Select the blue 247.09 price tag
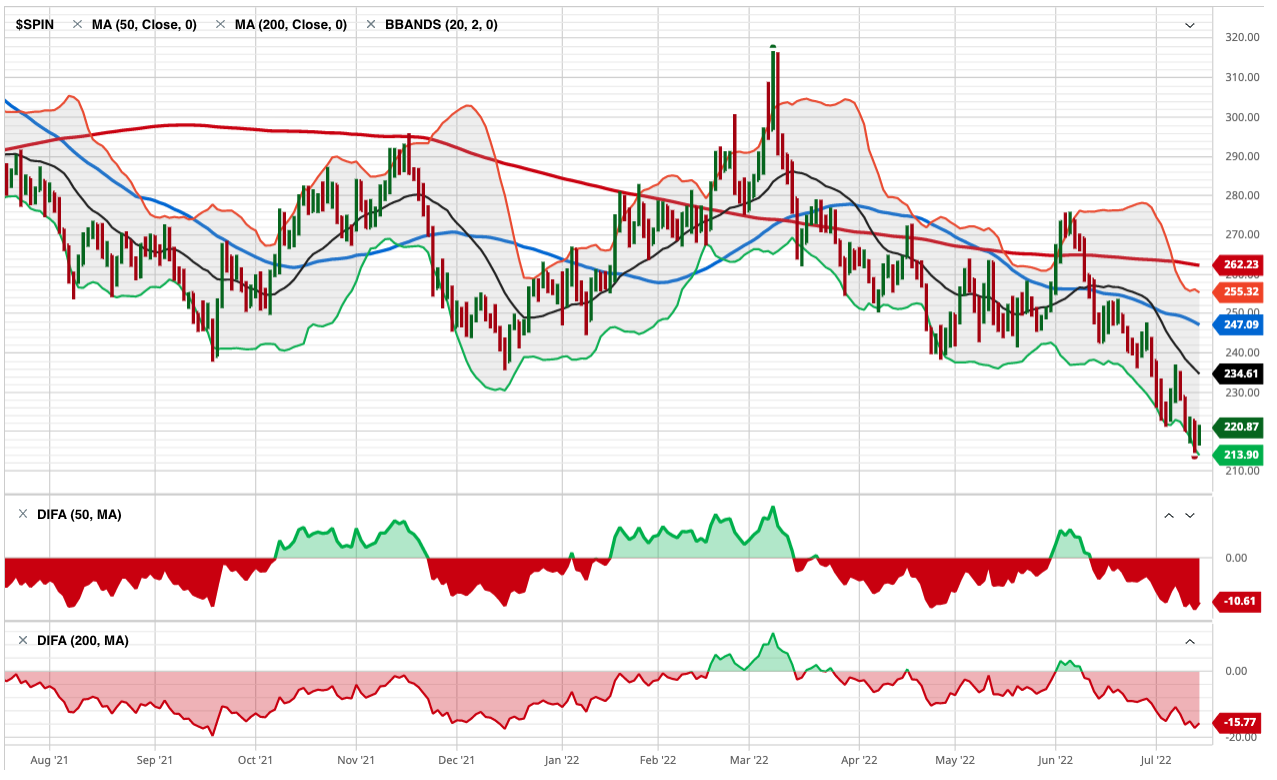This screenshot has height=780, width=1277. click(1240, 324)
